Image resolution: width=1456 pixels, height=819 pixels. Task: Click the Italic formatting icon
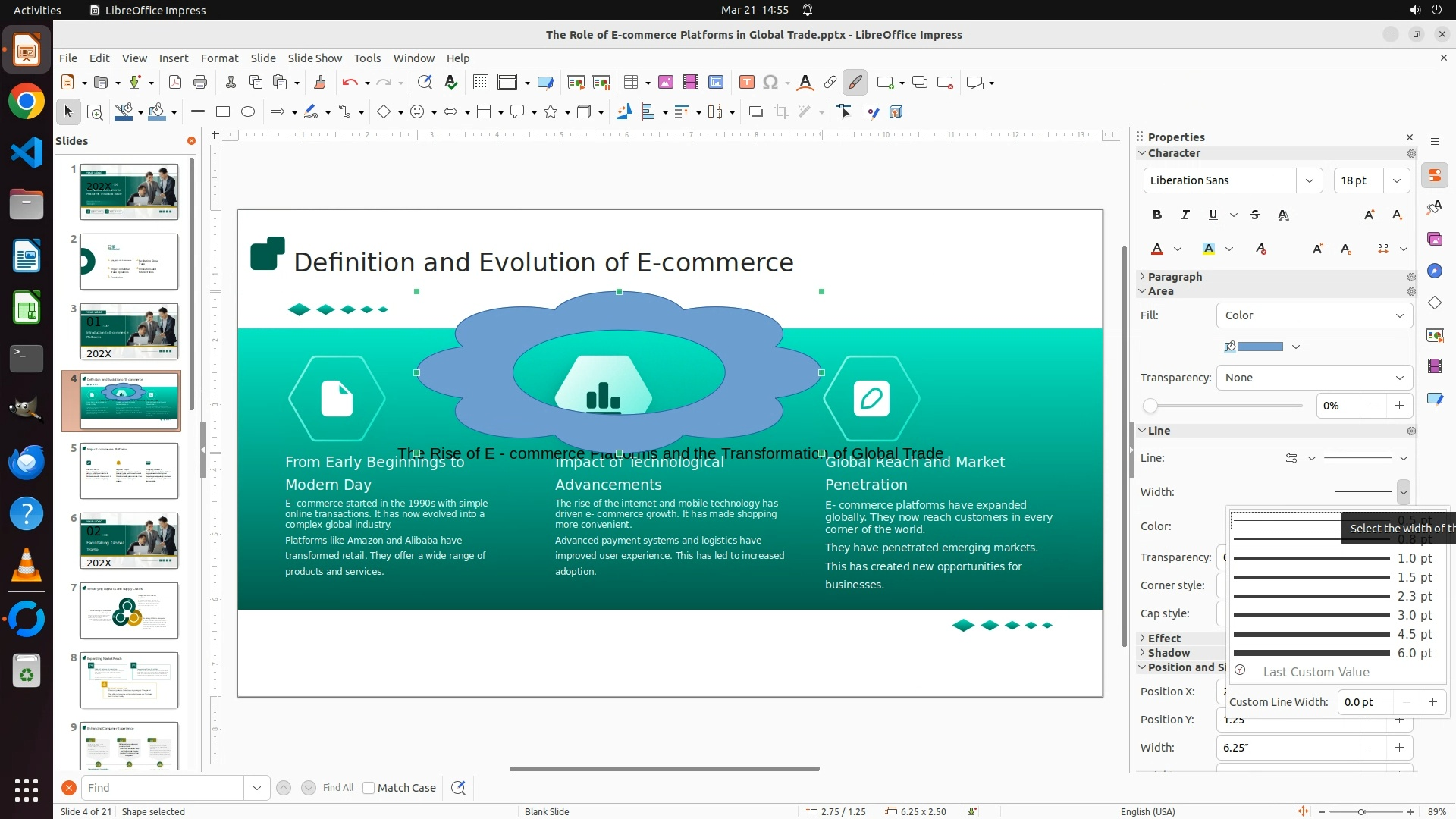[x=1185, y=215]
